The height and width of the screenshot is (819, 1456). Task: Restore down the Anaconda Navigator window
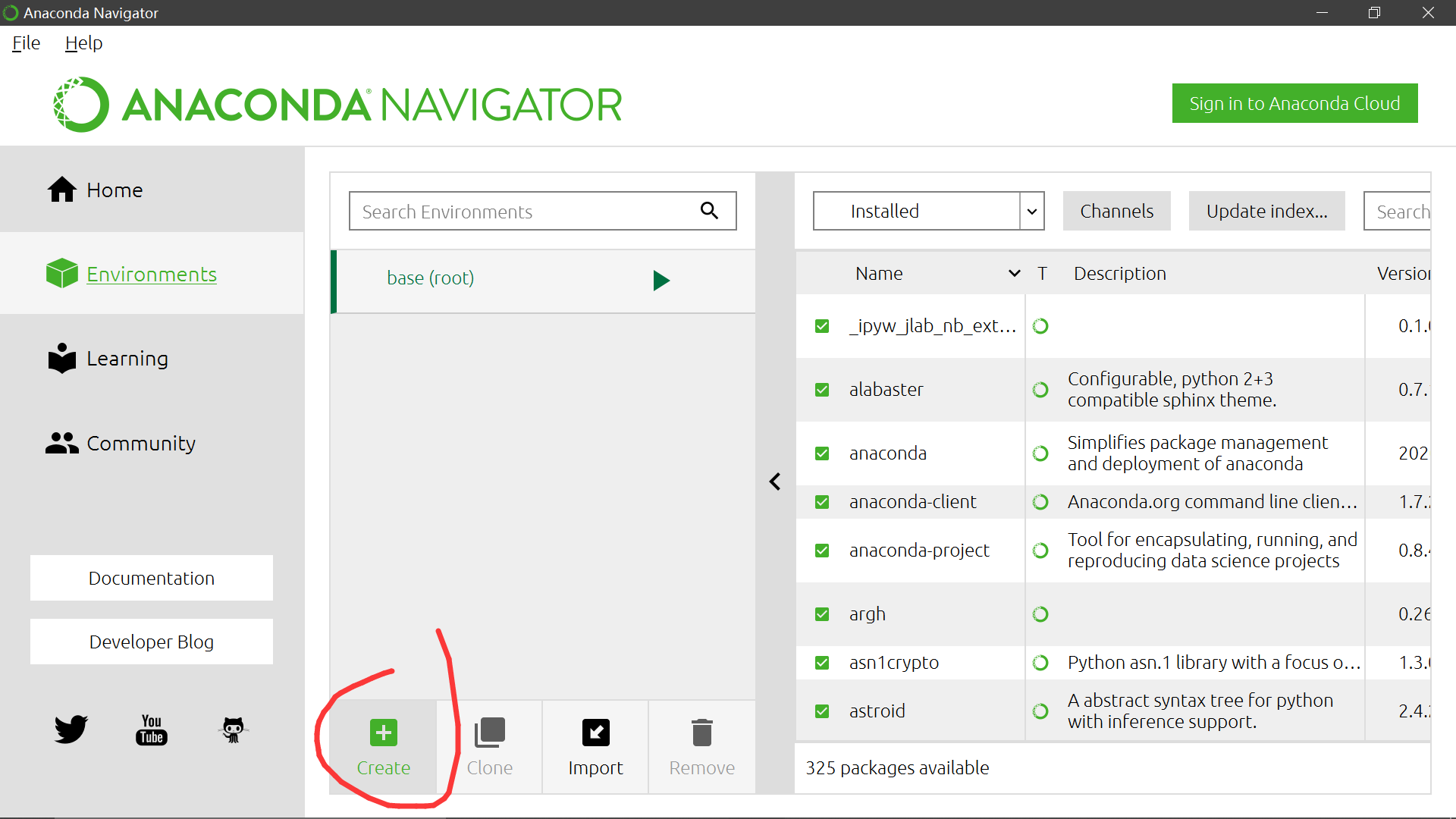[1374, 13]
